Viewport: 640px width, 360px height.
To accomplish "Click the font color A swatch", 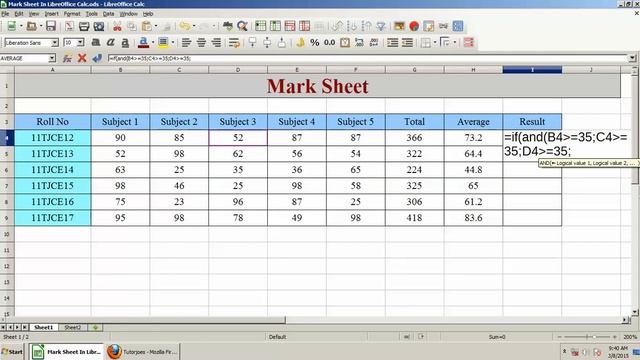I will coord(143,42).
